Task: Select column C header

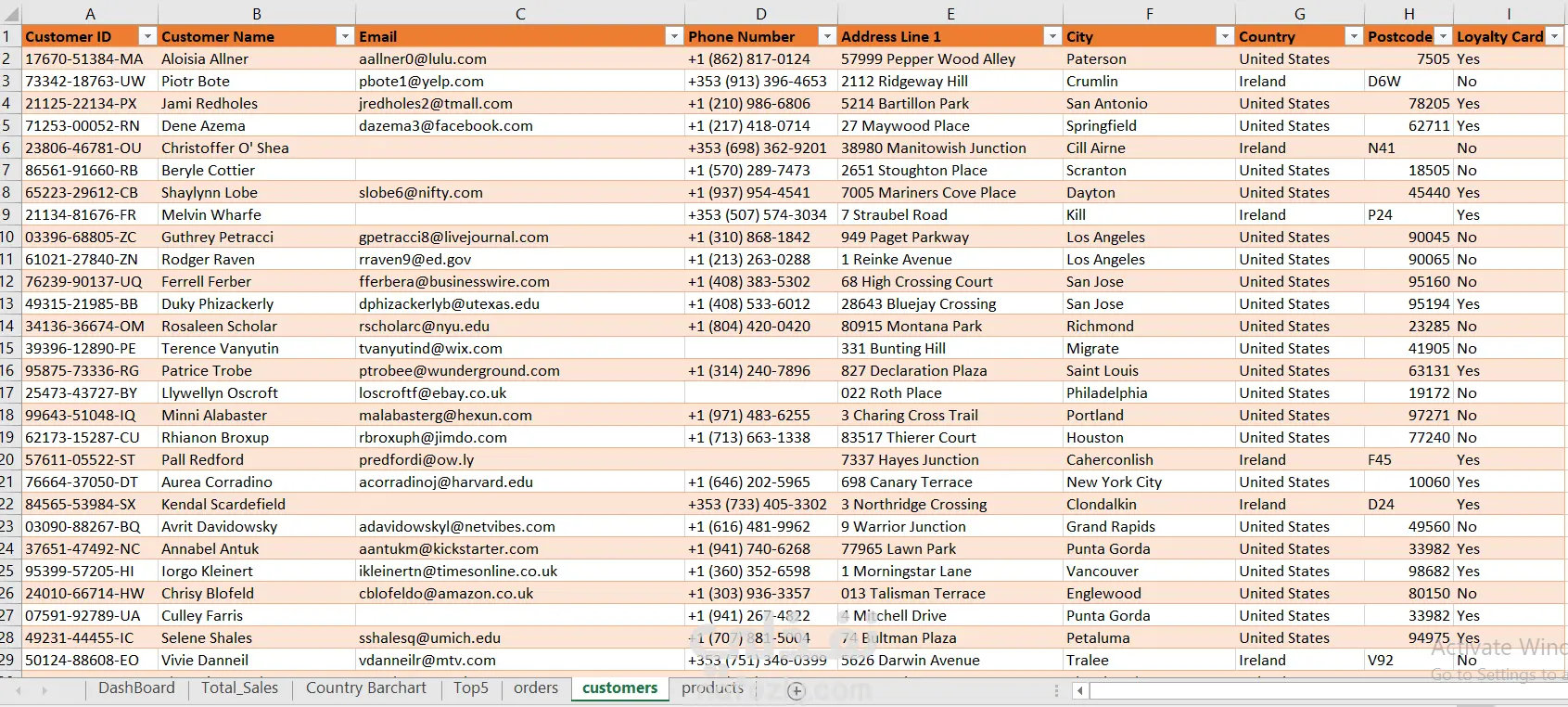Action: coord(520,14)
